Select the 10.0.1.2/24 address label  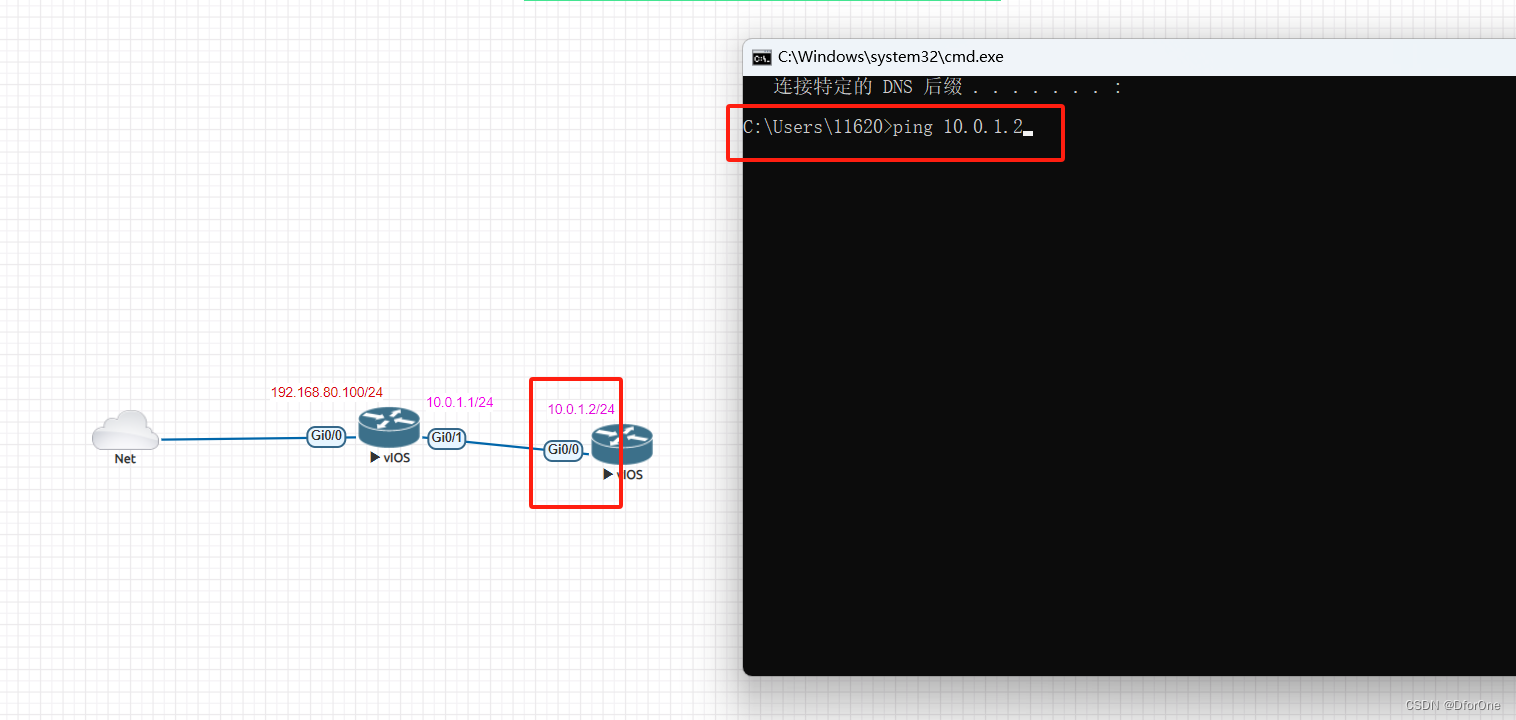click(x=581, y=410)
